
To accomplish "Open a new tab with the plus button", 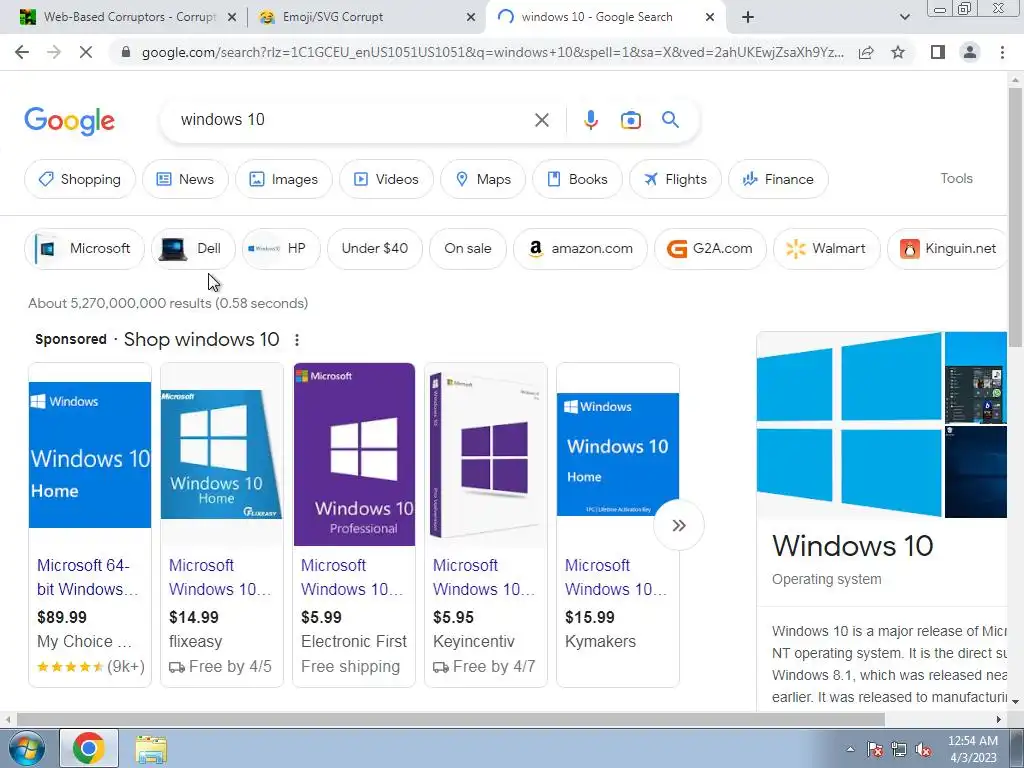I will [x=748, y=17].
